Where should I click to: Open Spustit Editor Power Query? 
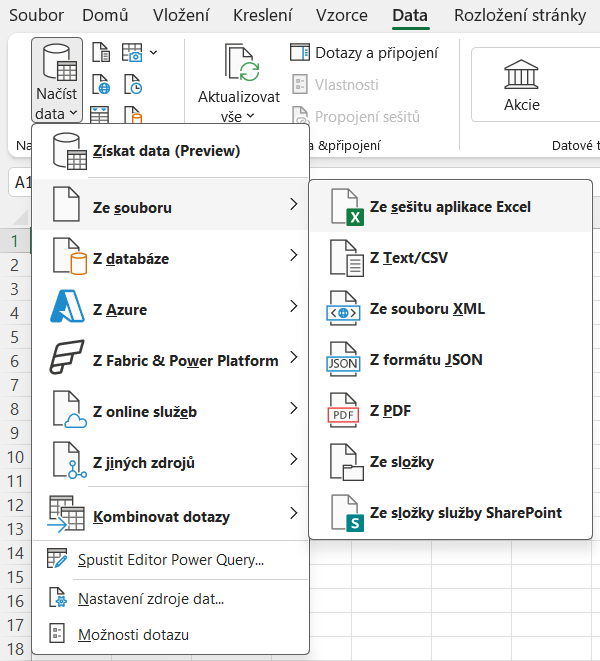coord(170,560)
